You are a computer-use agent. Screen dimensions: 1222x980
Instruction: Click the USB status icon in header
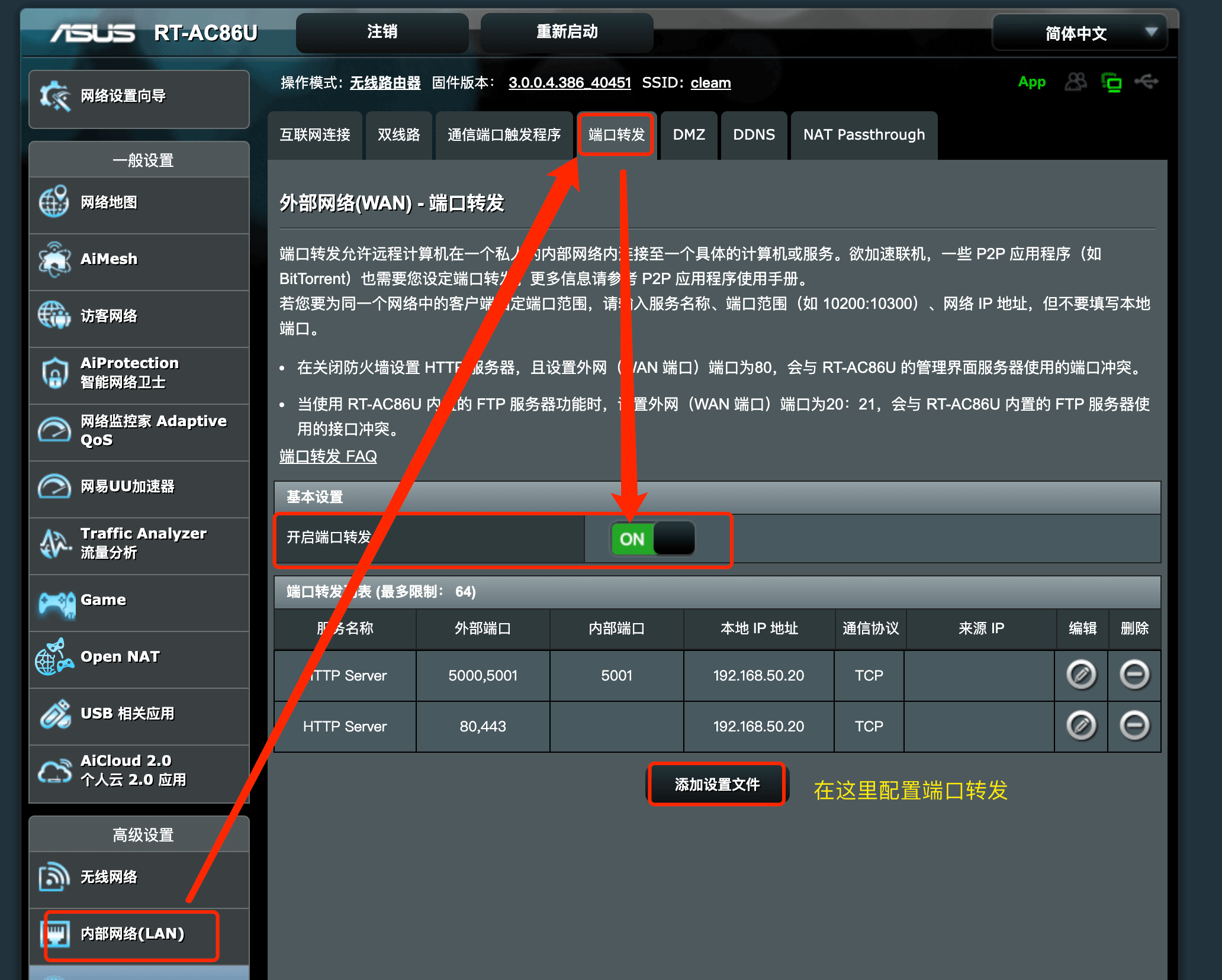pyautogui.click(x=1147, y=81)
